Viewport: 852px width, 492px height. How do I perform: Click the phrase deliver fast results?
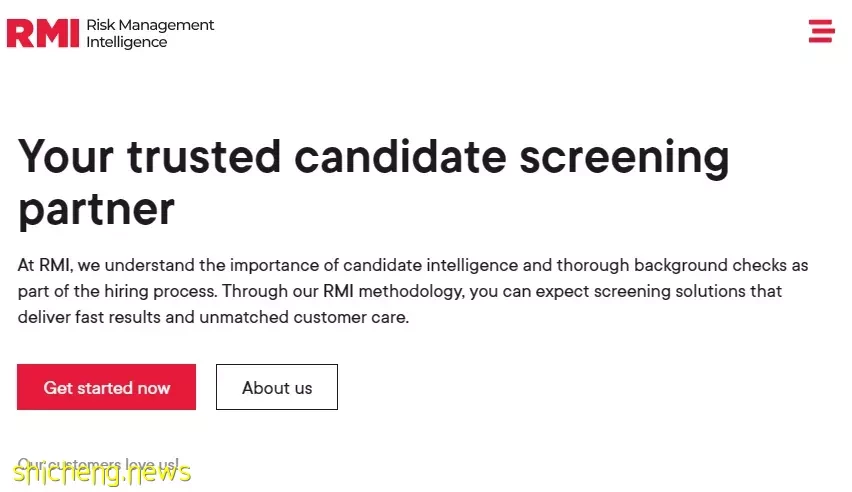pos(89,317)
